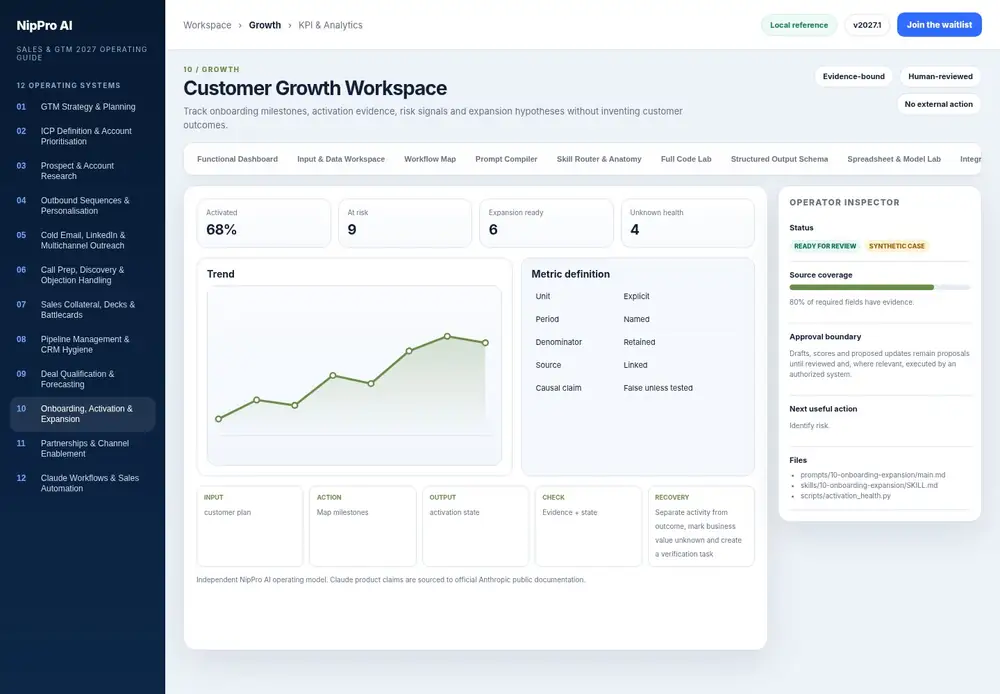The image size is (1000, 694).
Task: Click the Activated 68% metric card
Action: pos(263,223)
